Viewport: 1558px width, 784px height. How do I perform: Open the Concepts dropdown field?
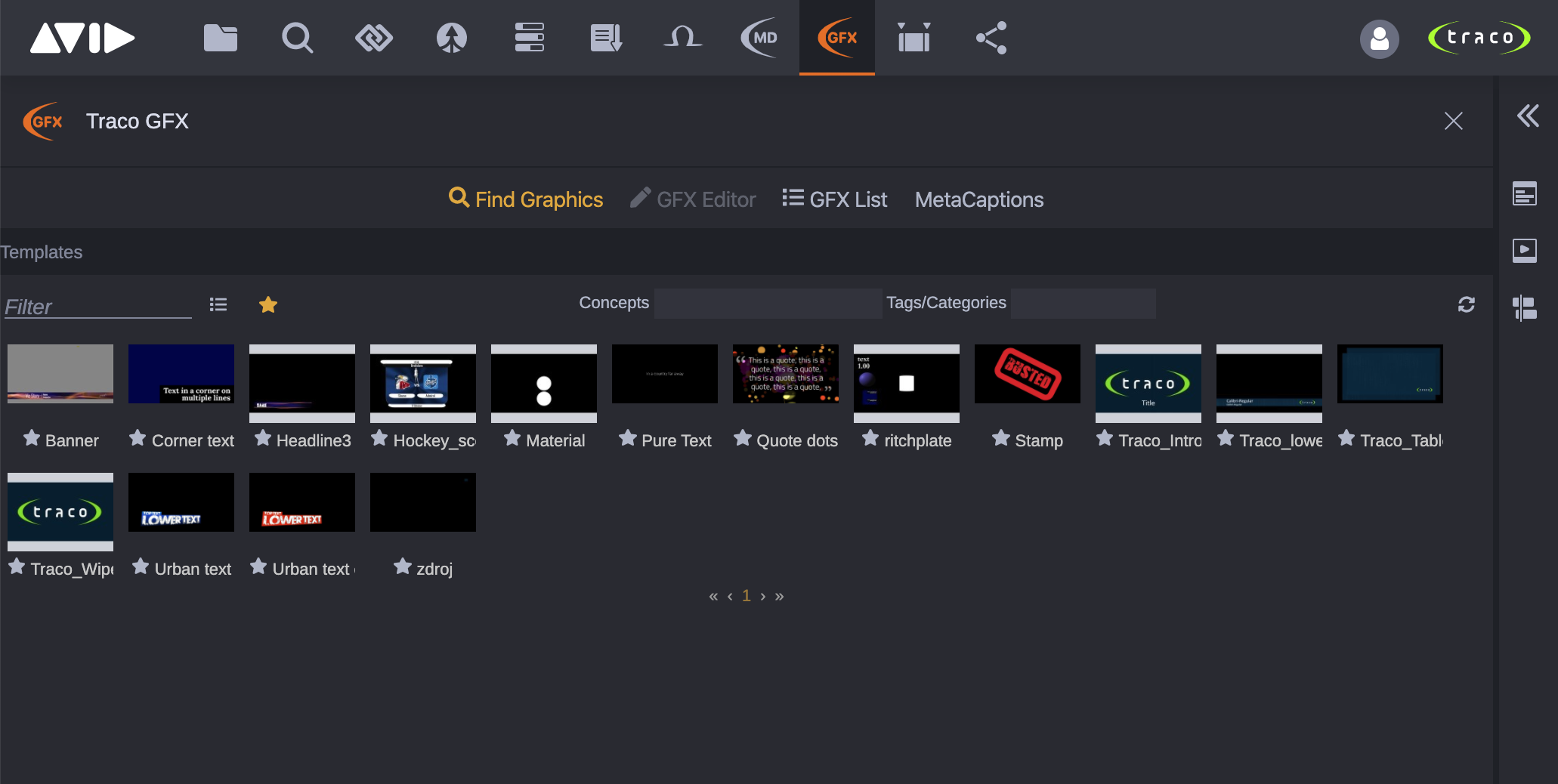(768, 303)
